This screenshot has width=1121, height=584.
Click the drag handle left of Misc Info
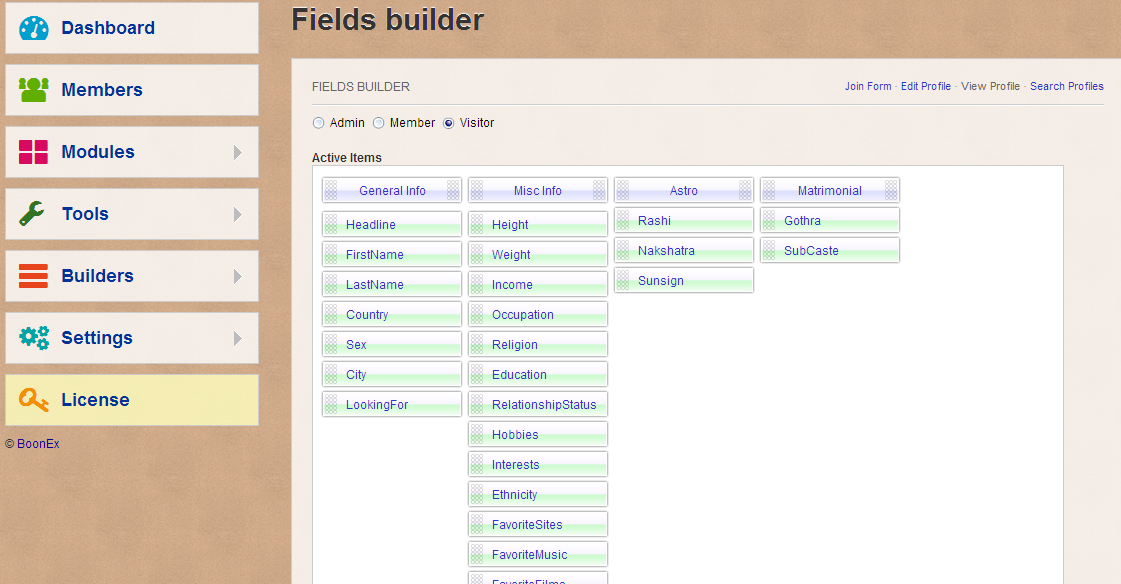(x=477, y=190)
